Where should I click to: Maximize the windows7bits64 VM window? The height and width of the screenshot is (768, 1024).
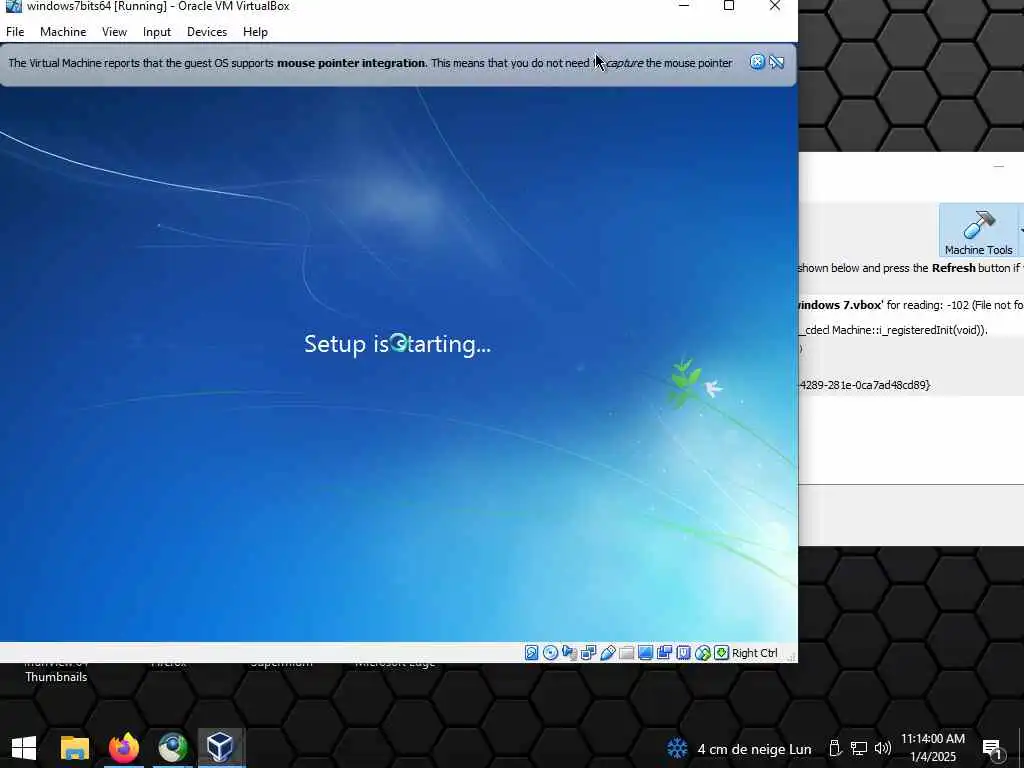pyautogui.click(x=729, y=6)
